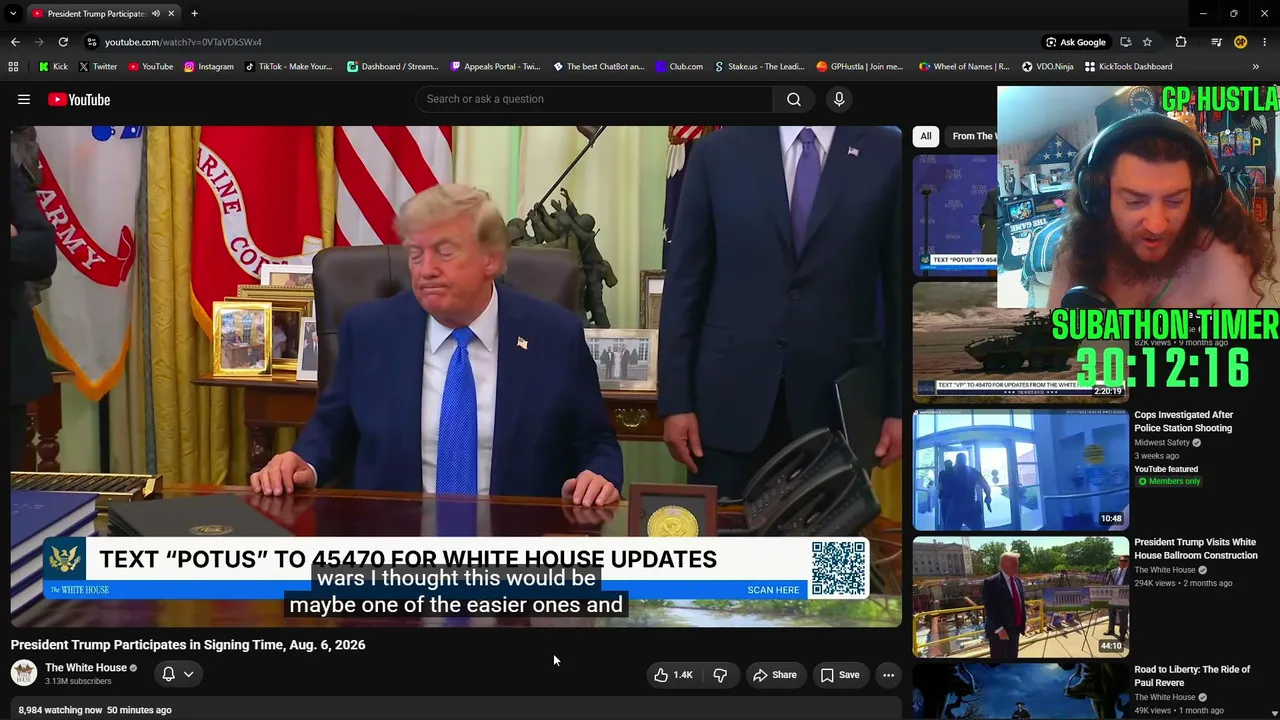
Task: Start voice search with microphone icon
Action: tap(839, 99)
